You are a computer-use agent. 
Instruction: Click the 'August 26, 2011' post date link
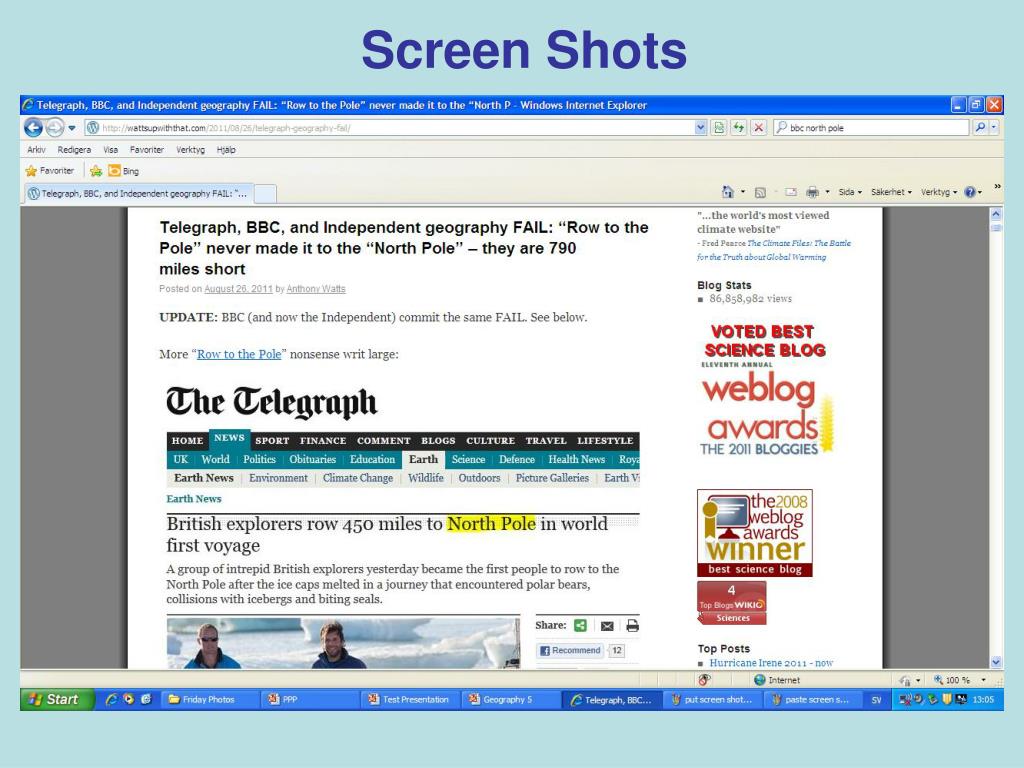[238, 289]
